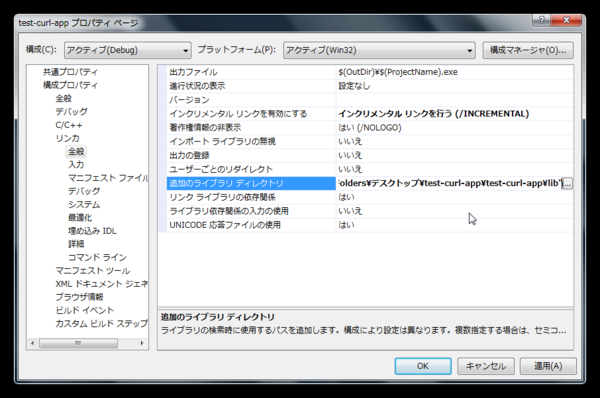Click the tree's right scroll arrow

[142, 343]
